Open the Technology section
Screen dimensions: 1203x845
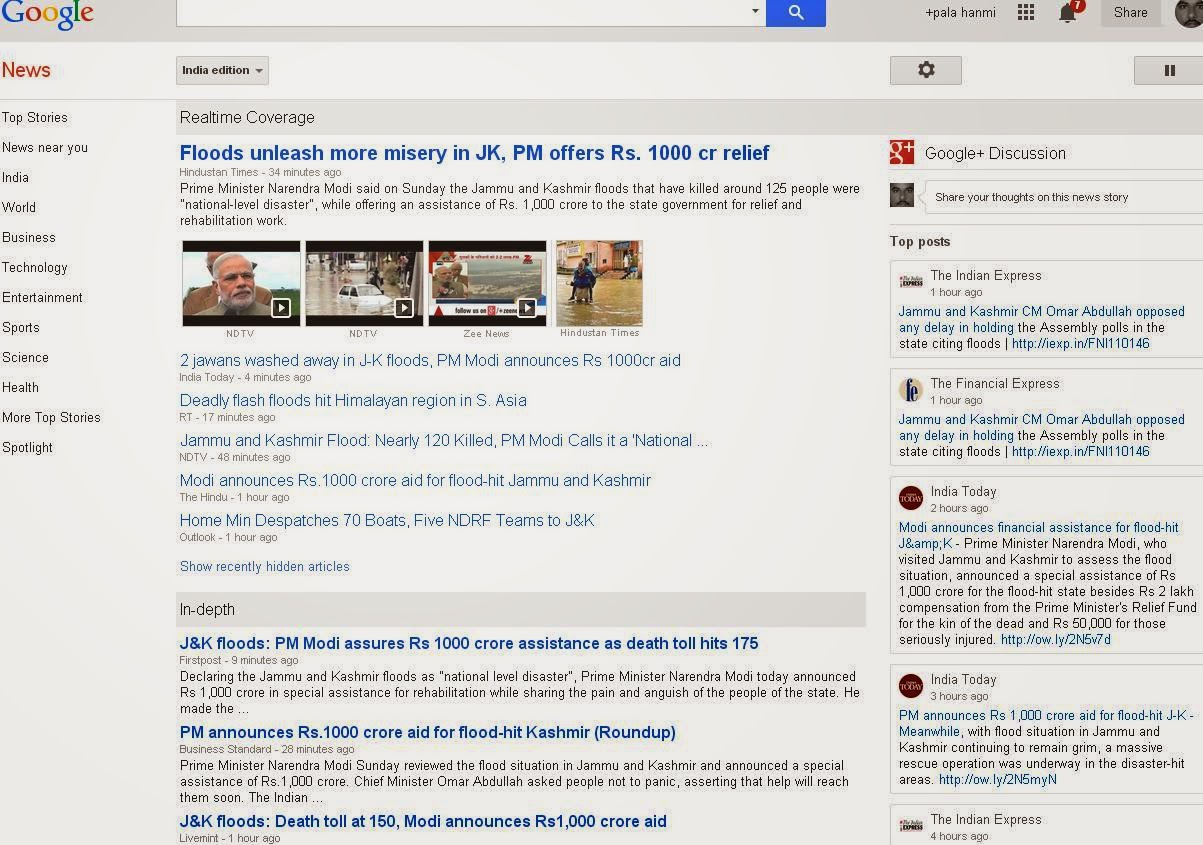[35, 267]
